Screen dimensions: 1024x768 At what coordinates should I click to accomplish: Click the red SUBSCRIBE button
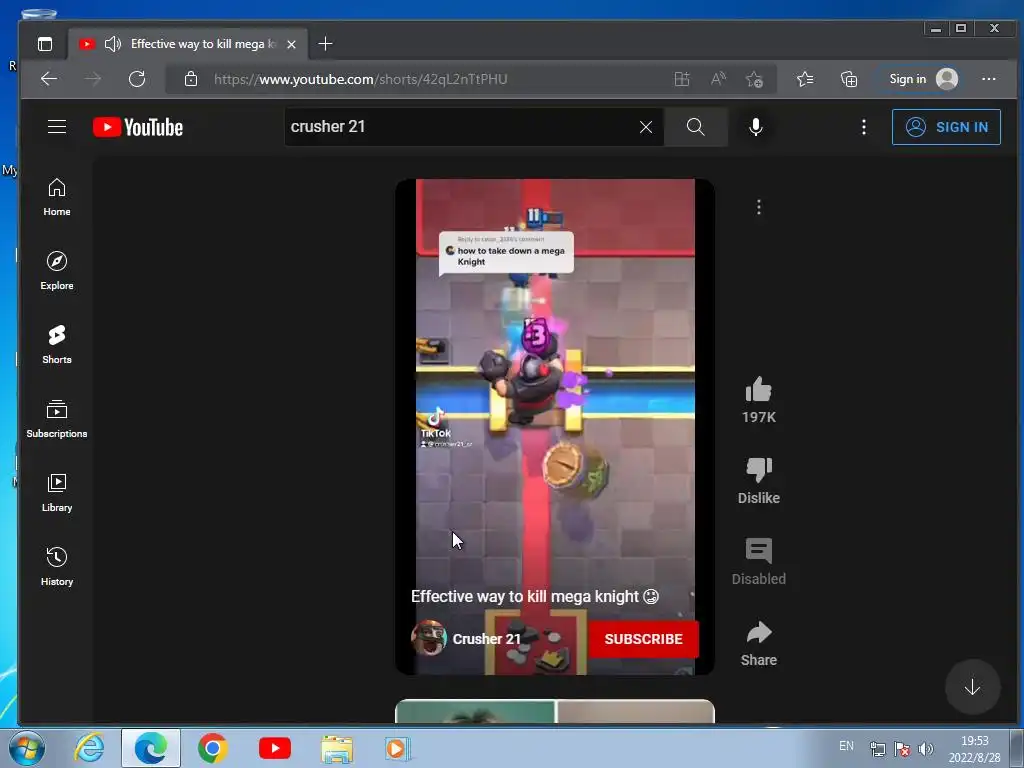(643, 639)
